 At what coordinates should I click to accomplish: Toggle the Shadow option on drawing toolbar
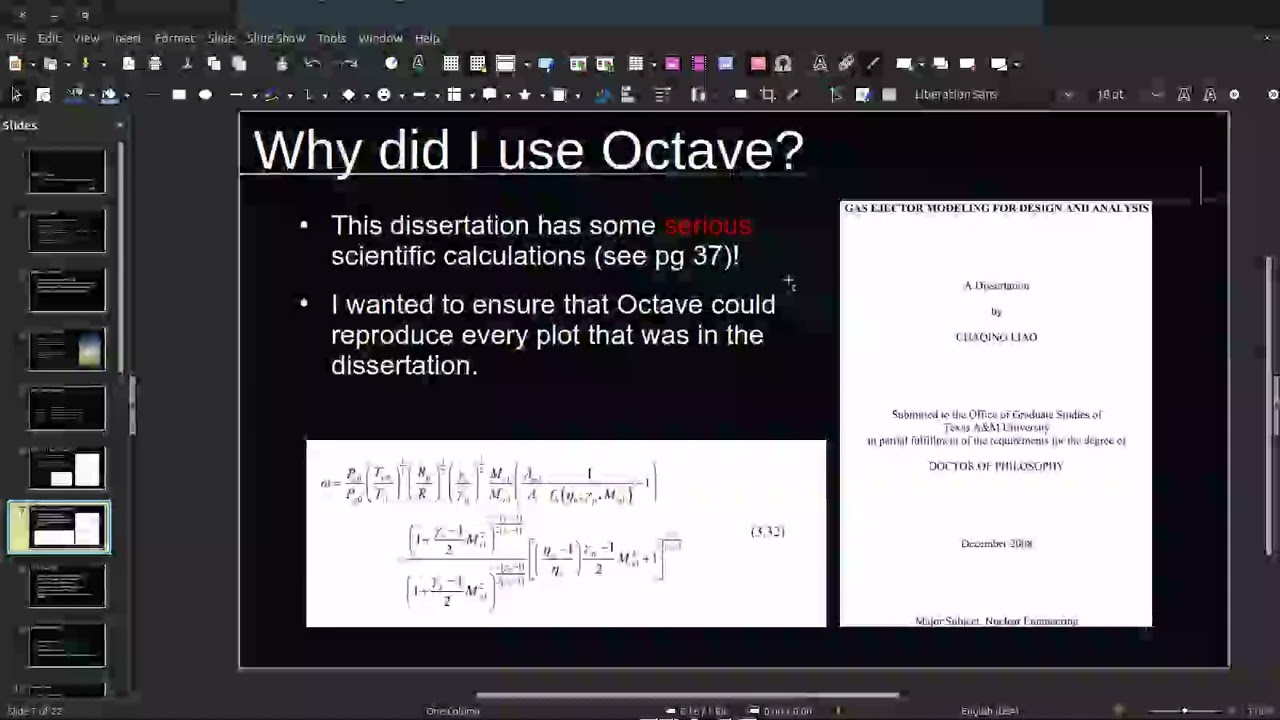(741, 94)
